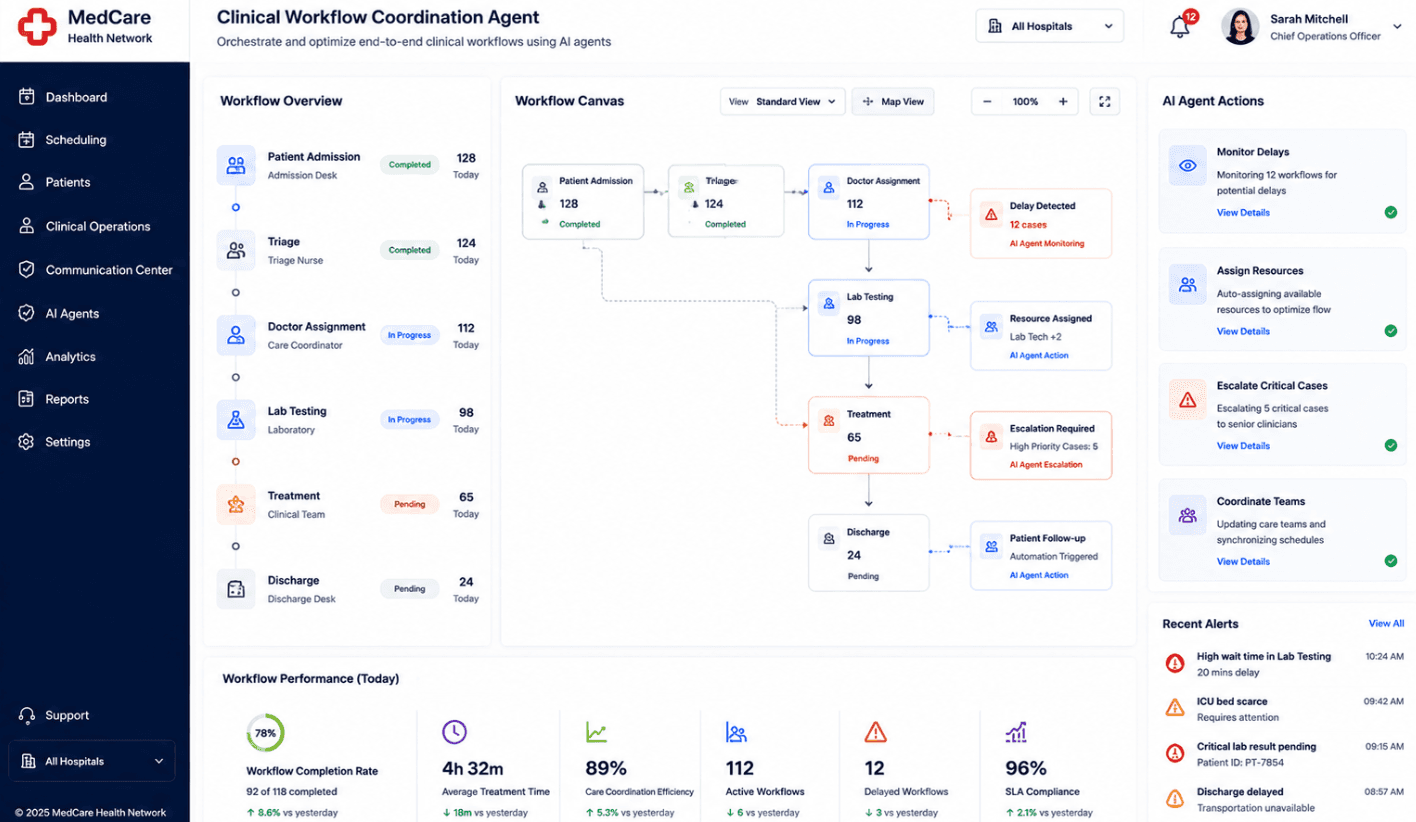
Task: Click the Coordinate Teams people icon
Action: tap(1187, 516)
